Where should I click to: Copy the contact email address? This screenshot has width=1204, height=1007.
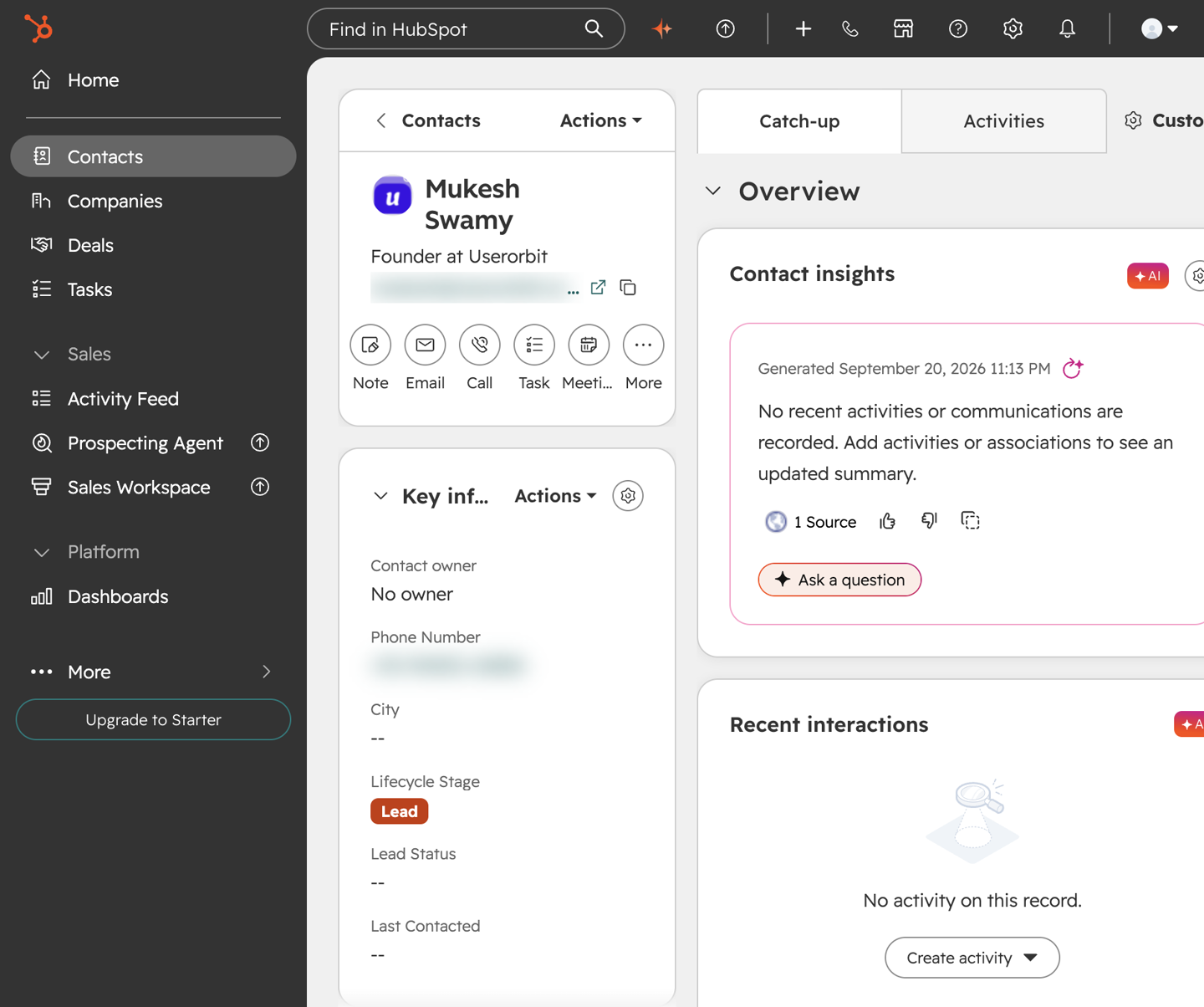click(628, 288)
